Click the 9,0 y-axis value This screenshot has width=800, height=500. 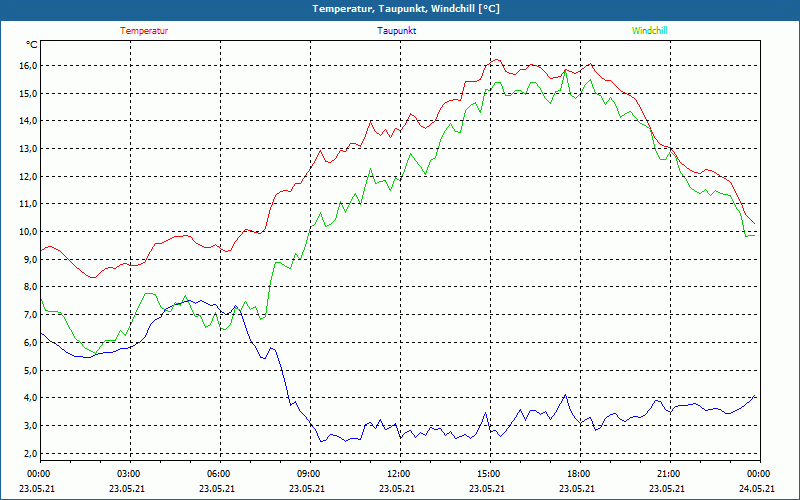tap(31, 259)
